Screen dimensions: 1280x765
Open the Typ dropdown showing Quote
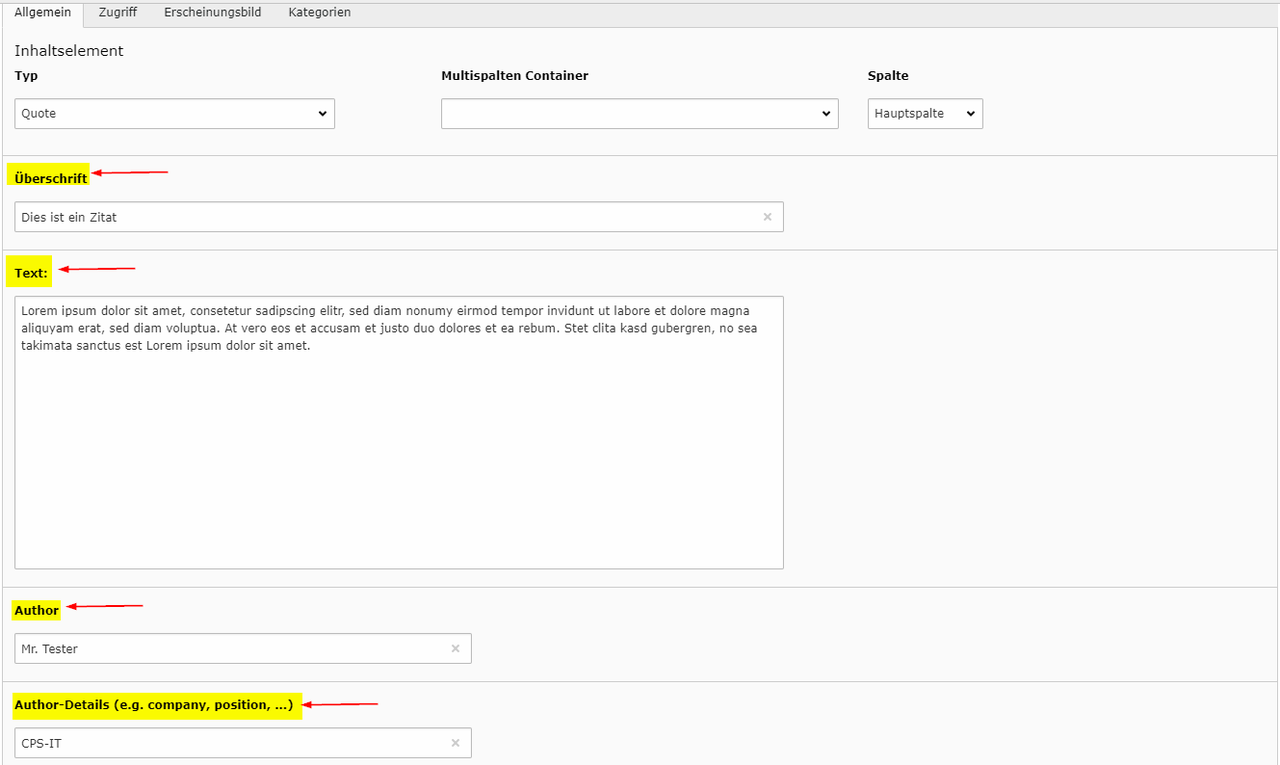[x=175, y=114]
